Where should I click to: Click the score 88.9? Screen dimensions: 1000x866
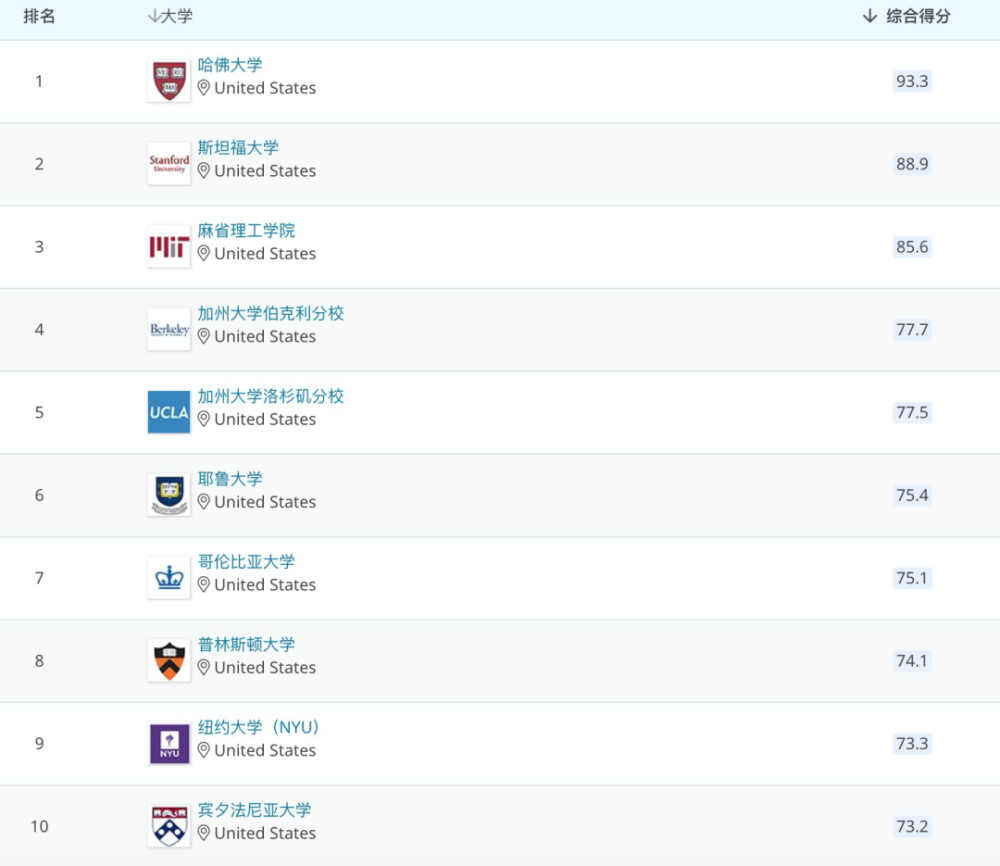coord(912,164)
